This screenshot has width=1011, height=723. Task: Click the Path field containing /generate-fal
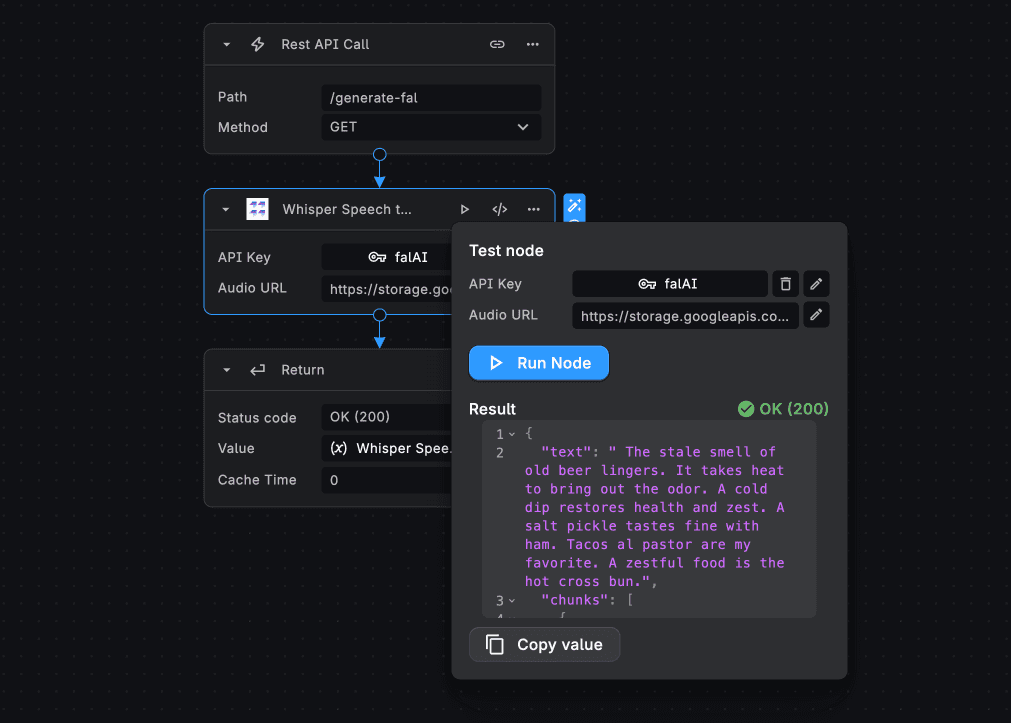click(x=431, y=98)
